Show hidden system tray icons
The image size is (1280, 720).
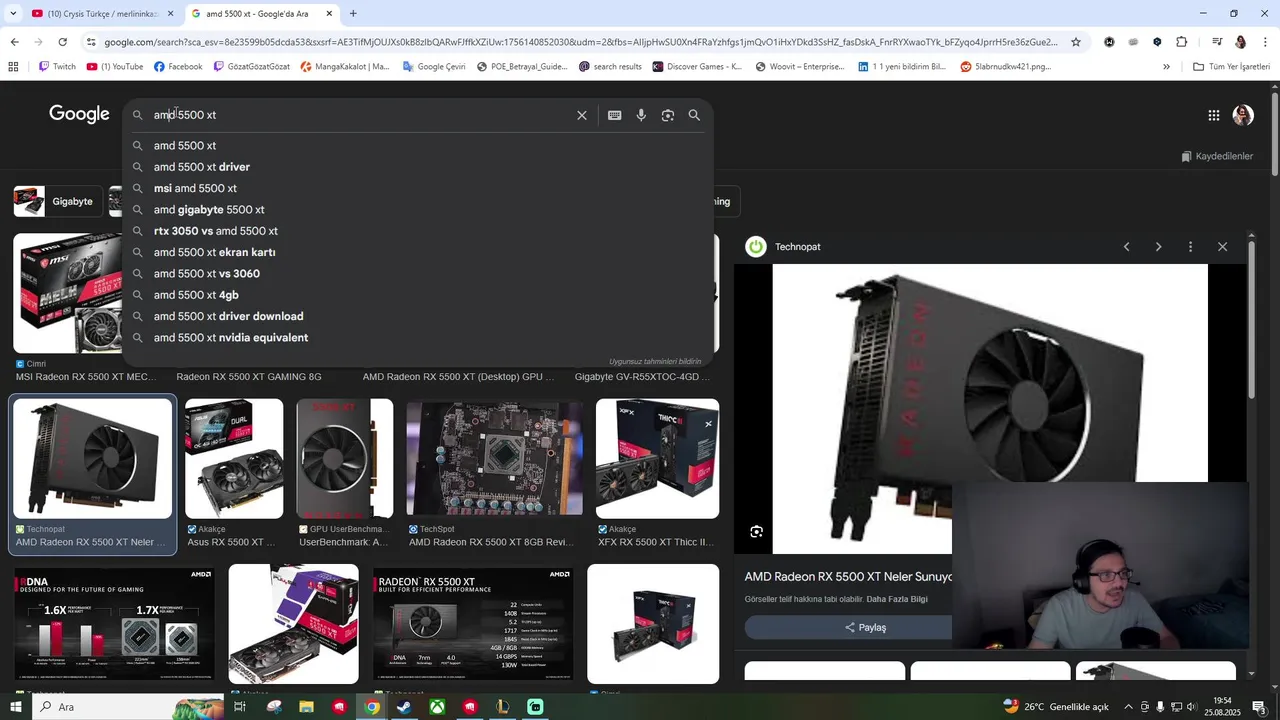click(1128, 707)
